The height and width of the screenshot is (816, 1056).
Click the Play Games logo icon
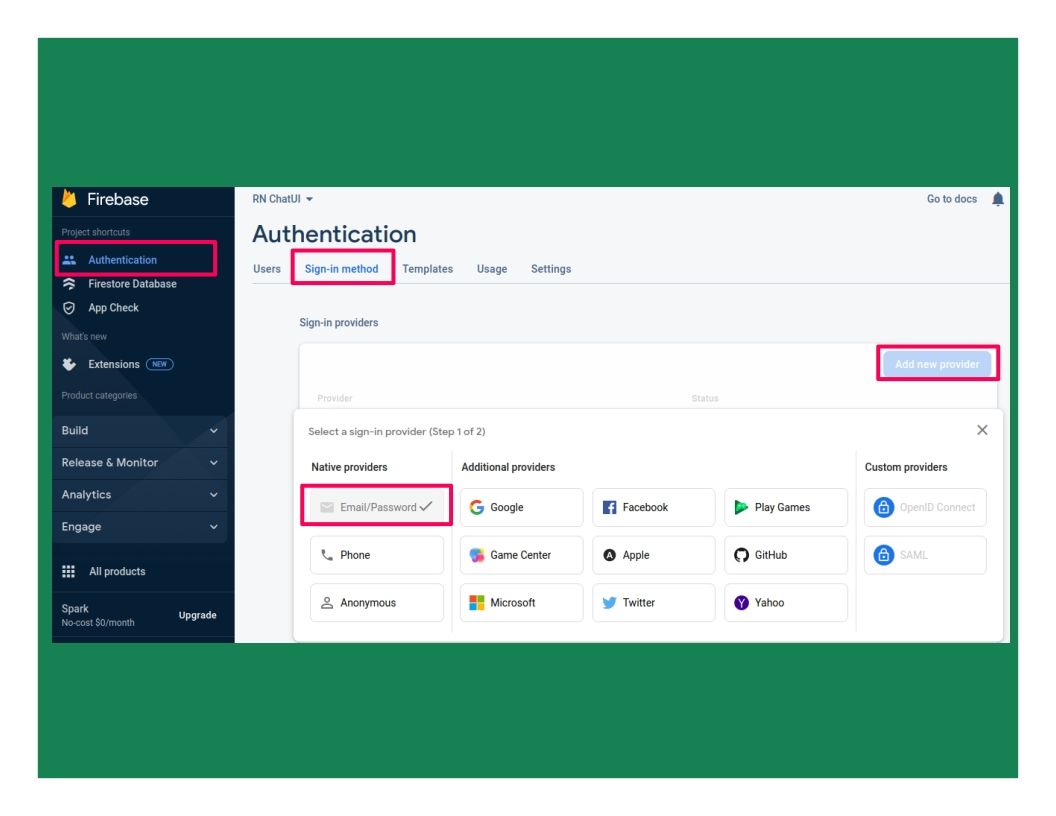741,508
